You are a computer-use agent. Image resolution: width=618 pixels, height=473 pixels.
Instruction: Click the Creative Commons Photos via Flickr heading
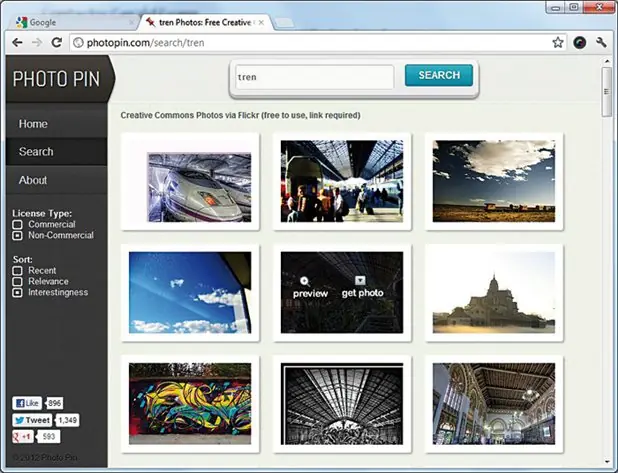[x=240, y=115]
